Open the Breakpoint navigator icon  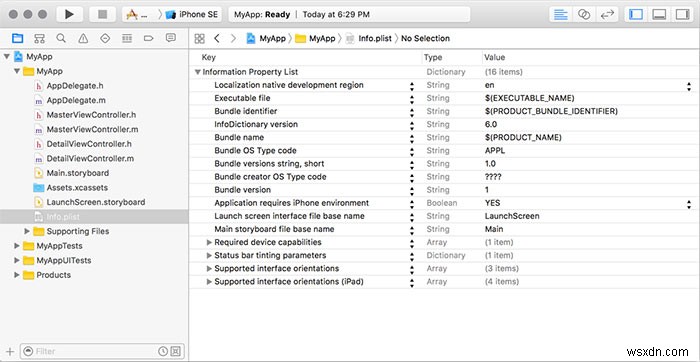coord(149,38)
